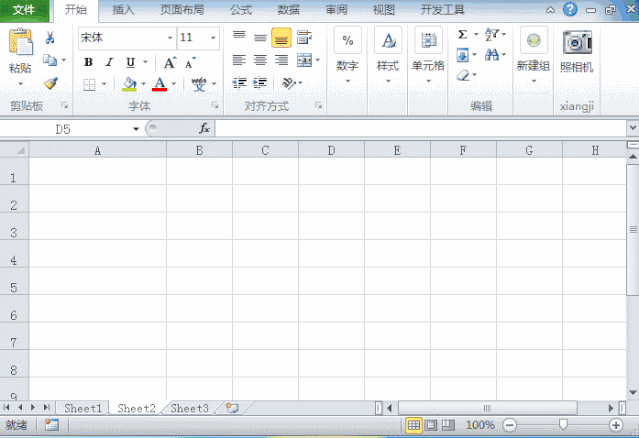The image size is (639, 438).
Task: Toggle center text alignment
Action: click(x=260, y=60)
